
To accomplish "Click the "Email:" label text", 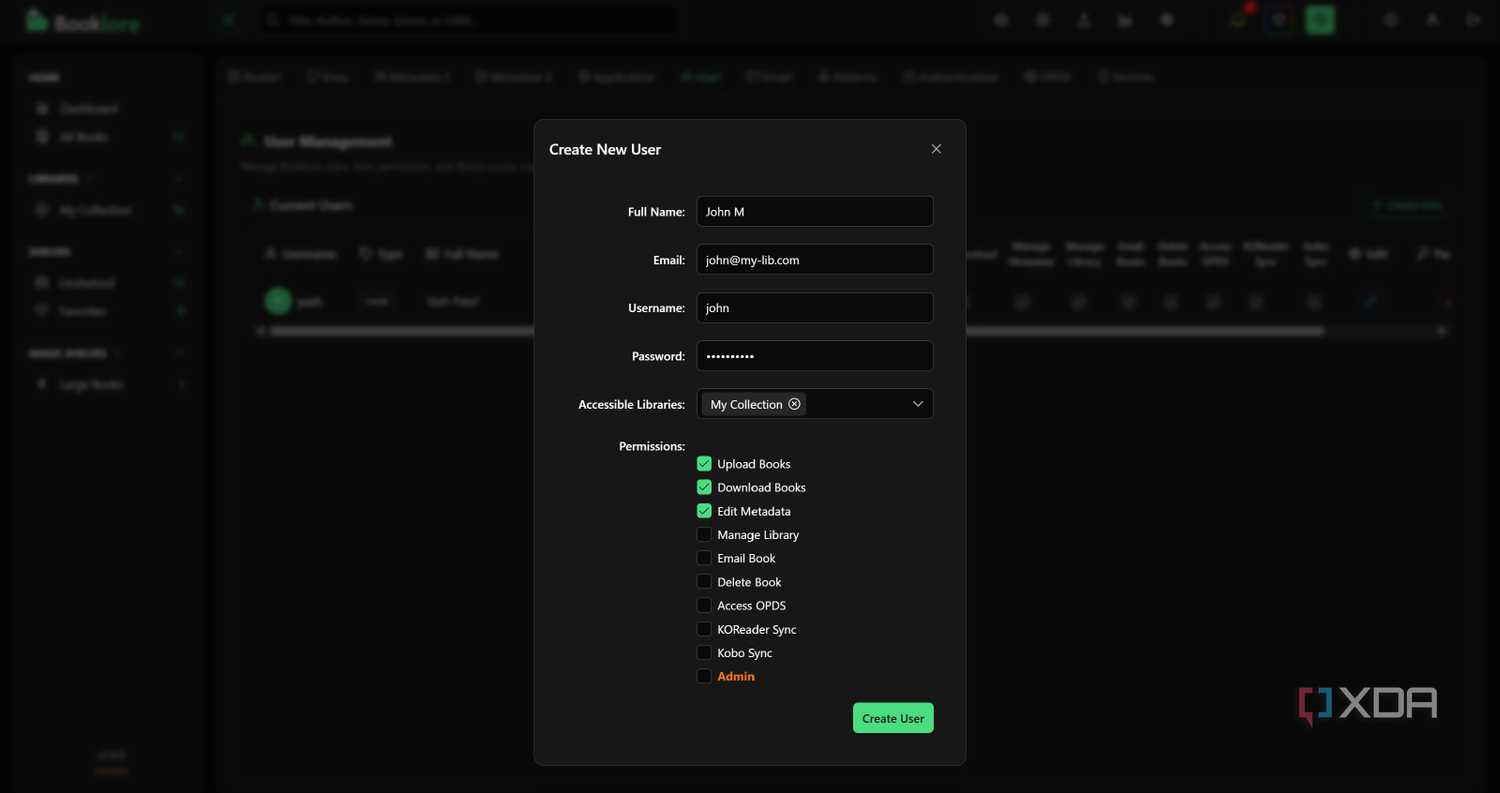I will click(669, 260).
